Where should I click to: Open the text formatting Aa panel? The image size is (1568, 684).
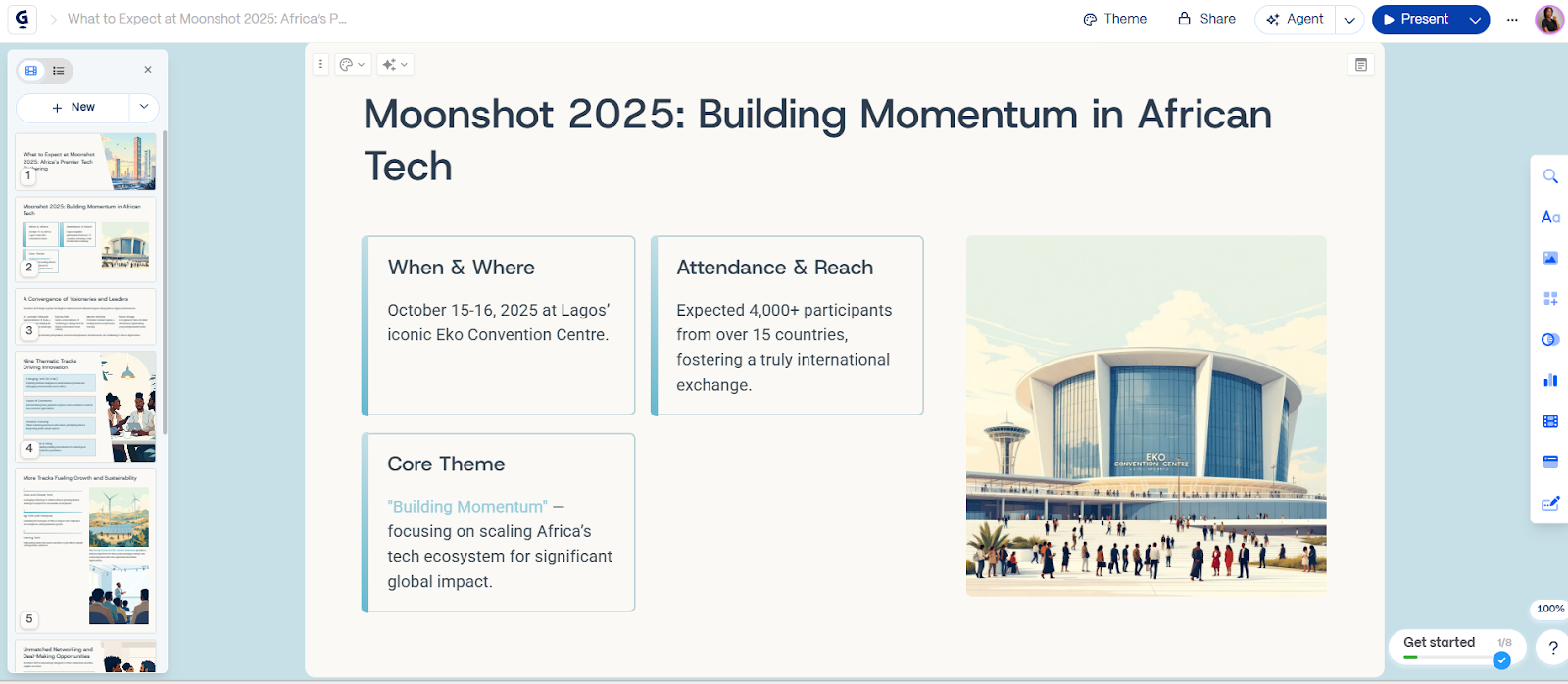[x=1550, y=218]
